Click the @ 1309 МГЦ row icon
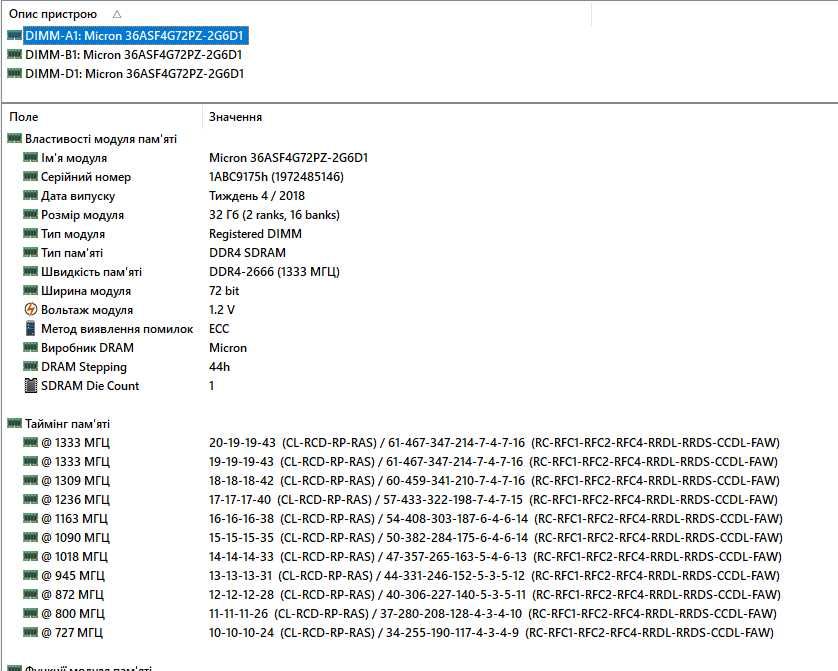 (x=31, y=480)
